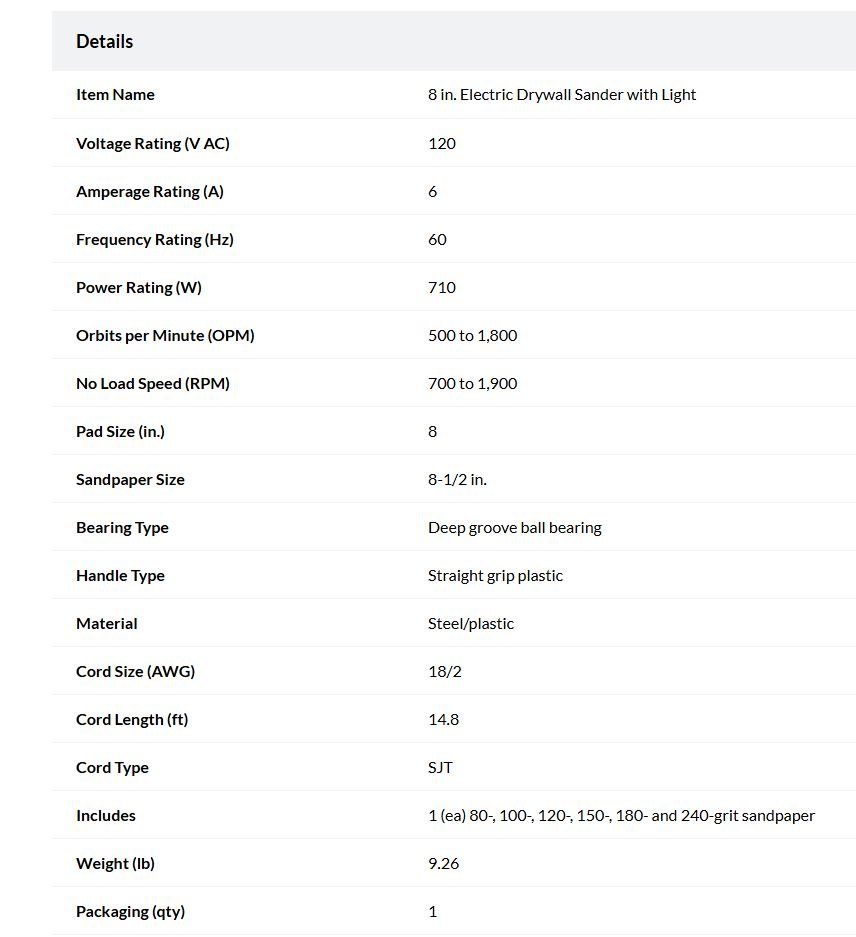This screenshot has height=937, width=856.
Task: Select the Sandpaper Size value 8-1/2 in.
Action: 457,479
